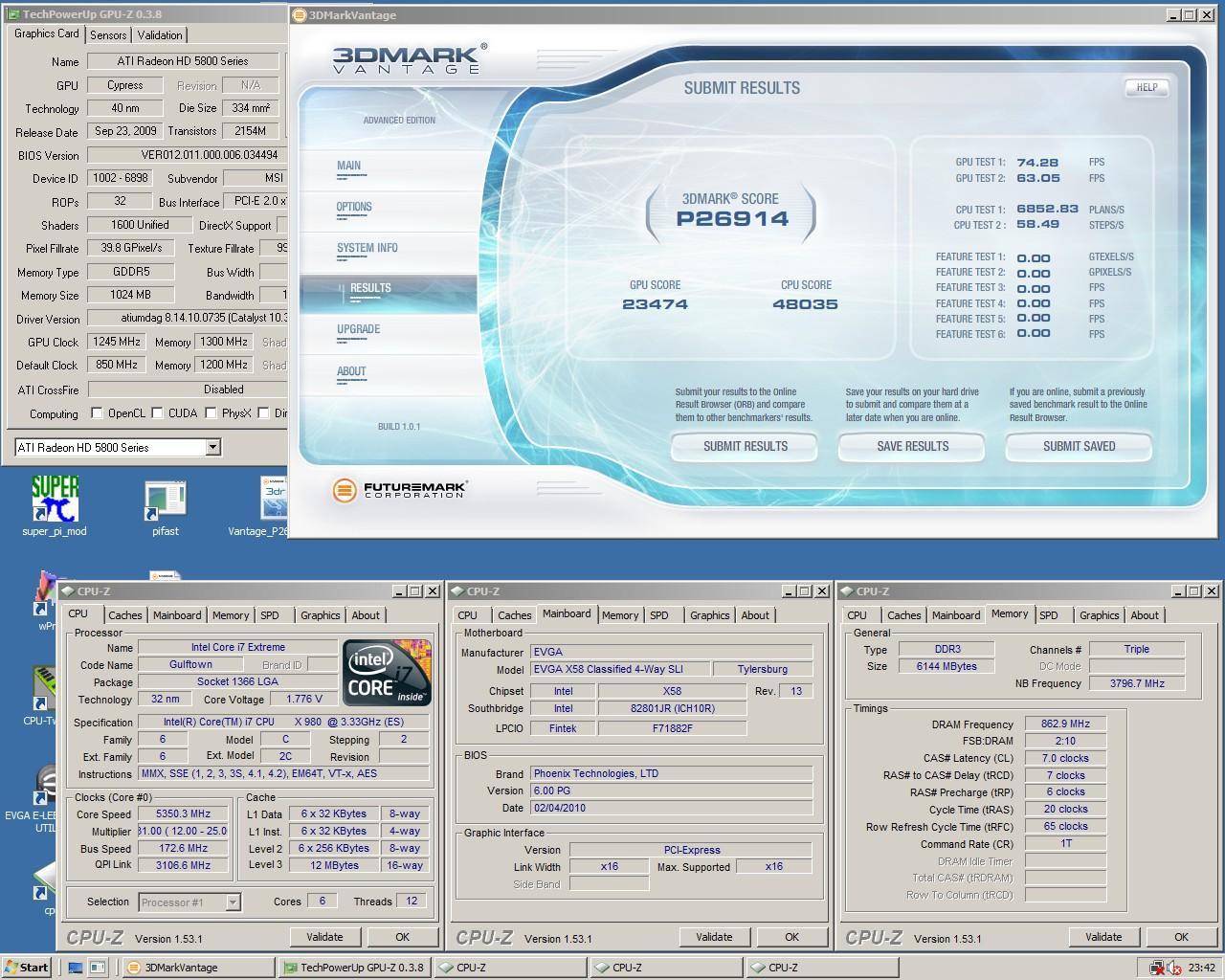Click the 3DMarkVantage title bar icon
This screenshot has width=1225, height=980.
(300, 14)
